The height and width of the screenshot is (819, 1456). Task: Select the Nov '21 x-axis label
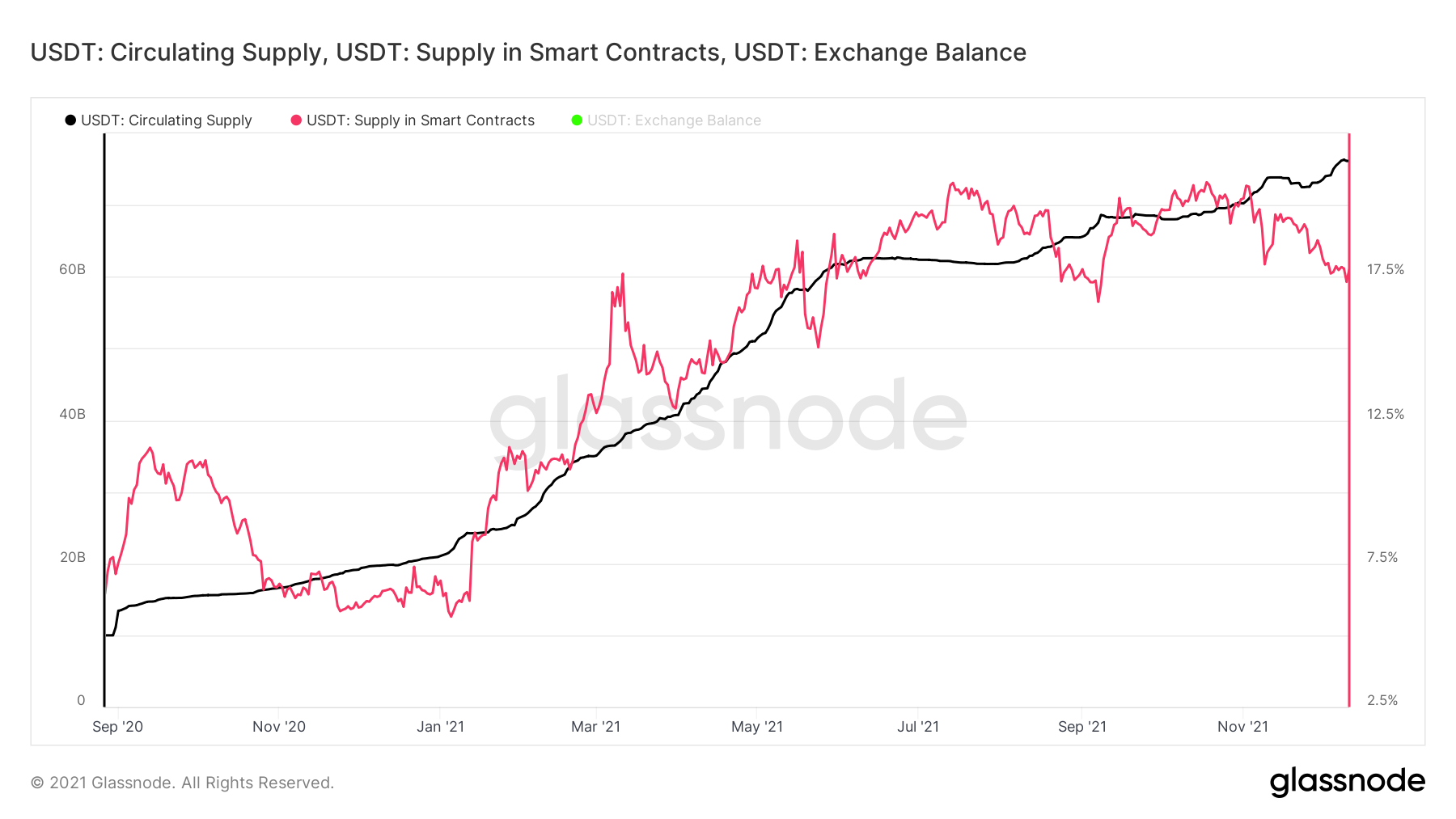click(x=1242, y=726)
